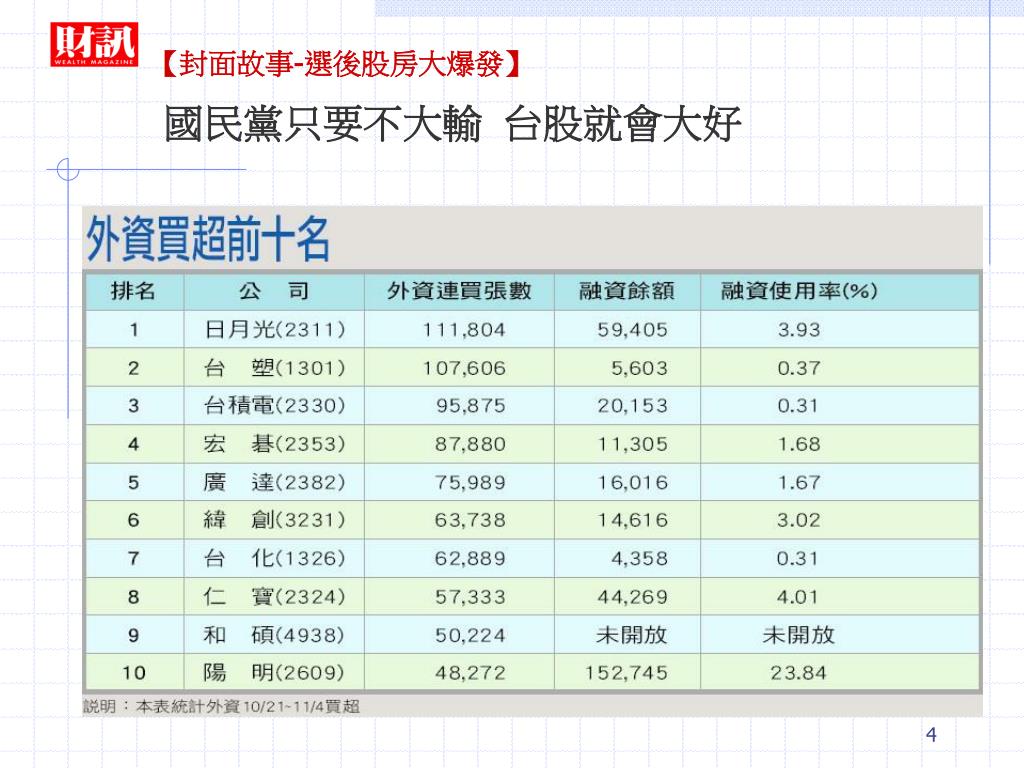Click usage rate 0.31 in 台化 row

[797, 558]
